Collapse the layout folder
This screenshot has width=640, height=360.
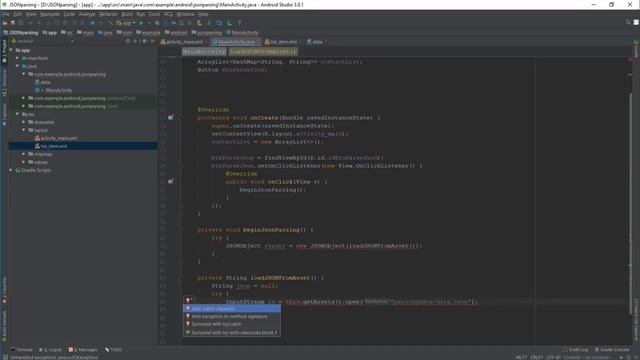24,130
